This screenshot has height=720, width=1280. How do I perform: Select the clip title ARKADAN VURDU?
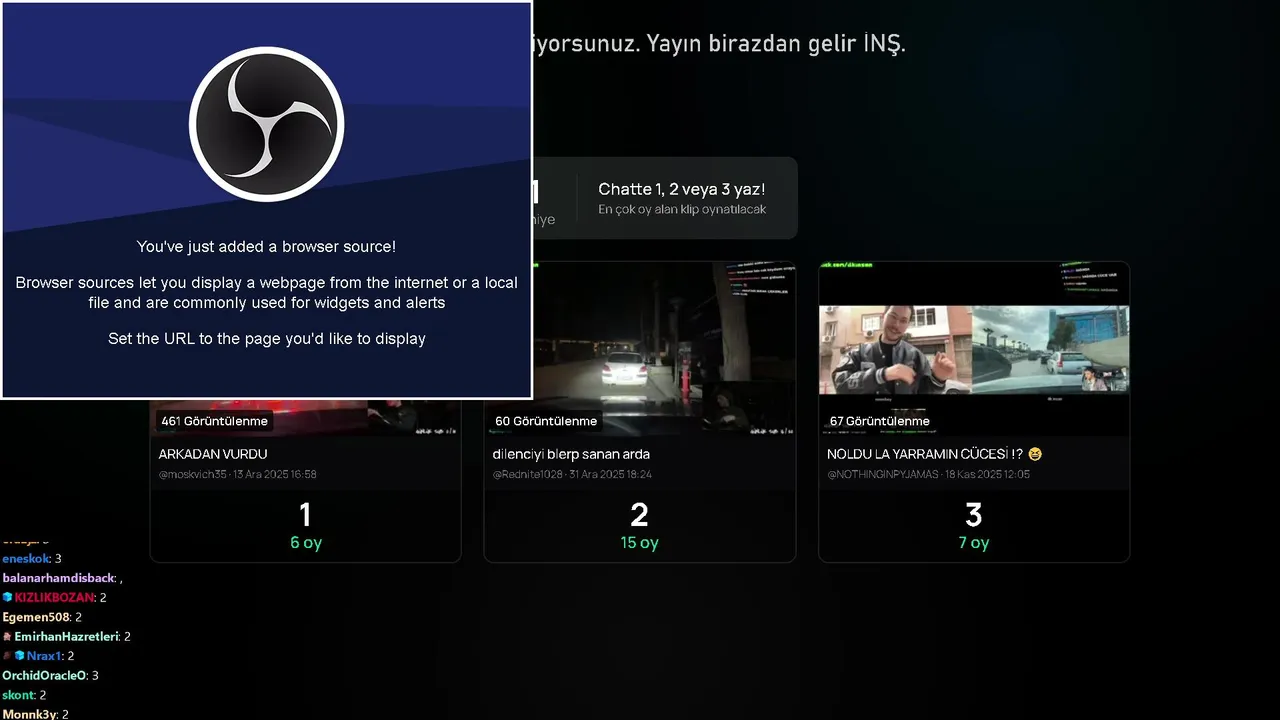[x=213, y=454]
